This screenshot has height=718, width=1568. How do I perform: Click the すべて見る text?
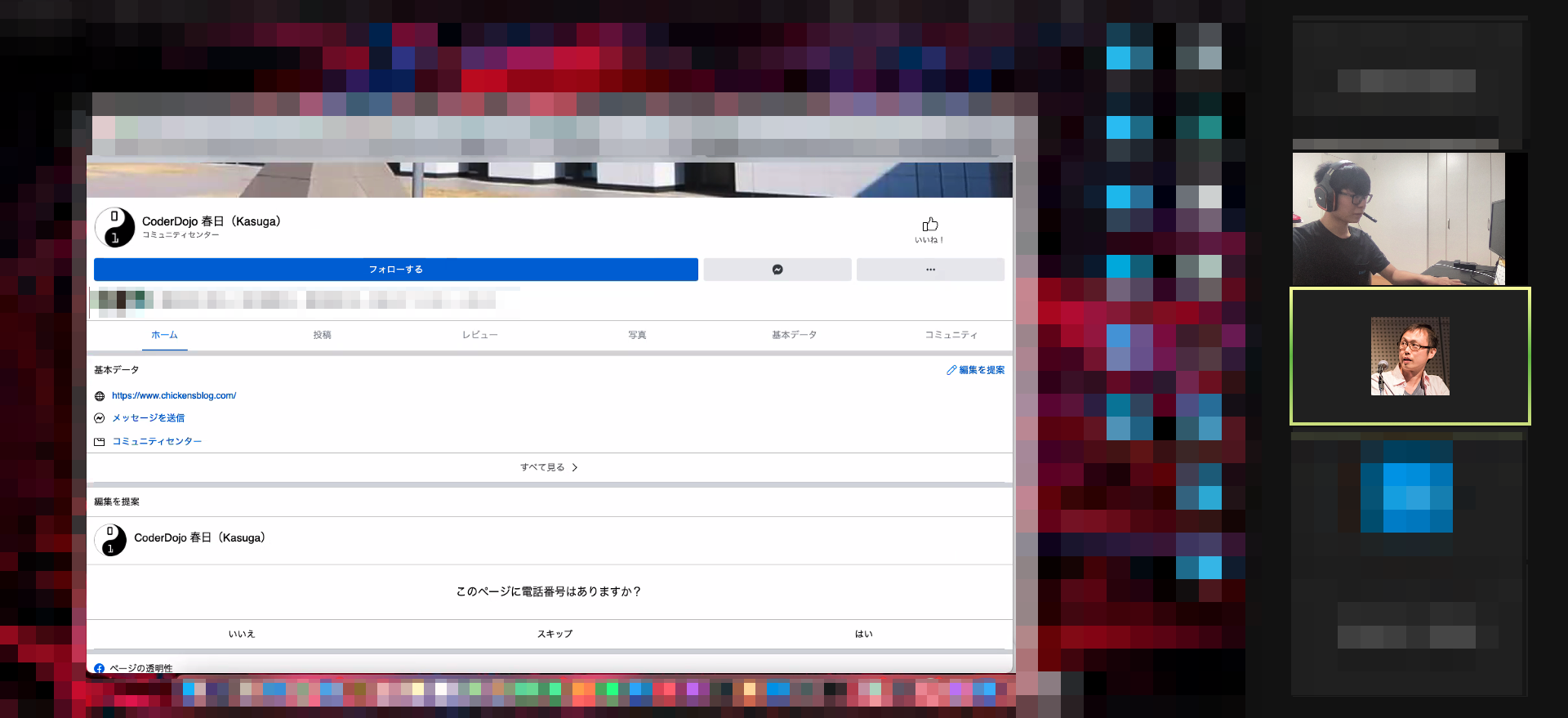[542, 467]
